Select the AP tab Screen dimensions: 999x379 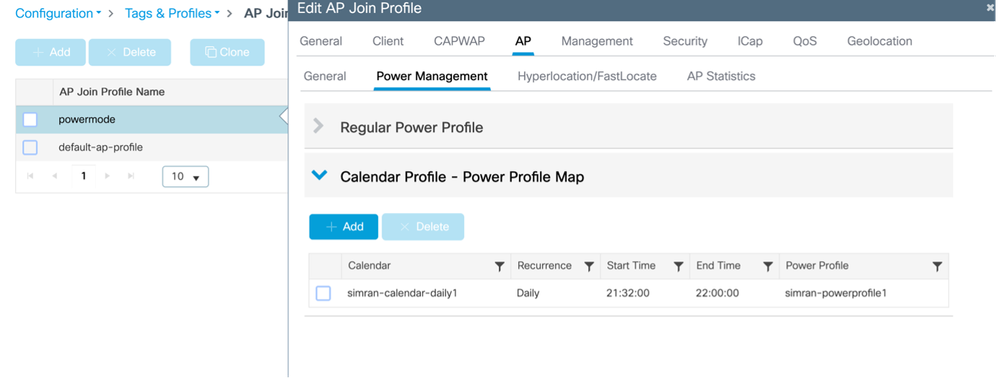tap(523, 41)
